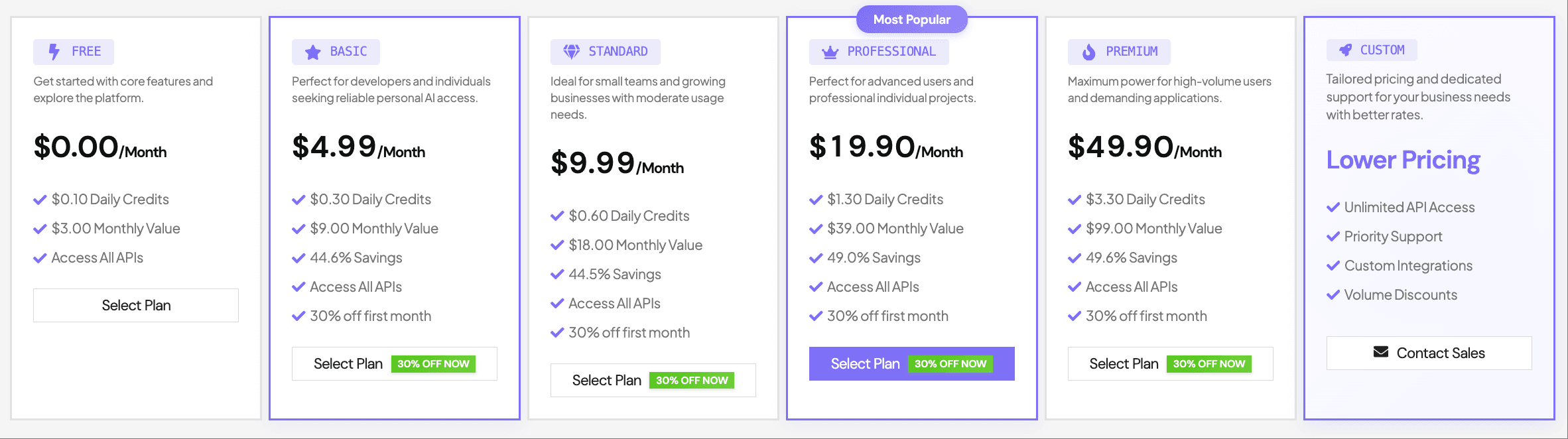
Task: Click the rocket icon beside CUSTOM
Action: pyautogui.click(x=1345, y=50)
